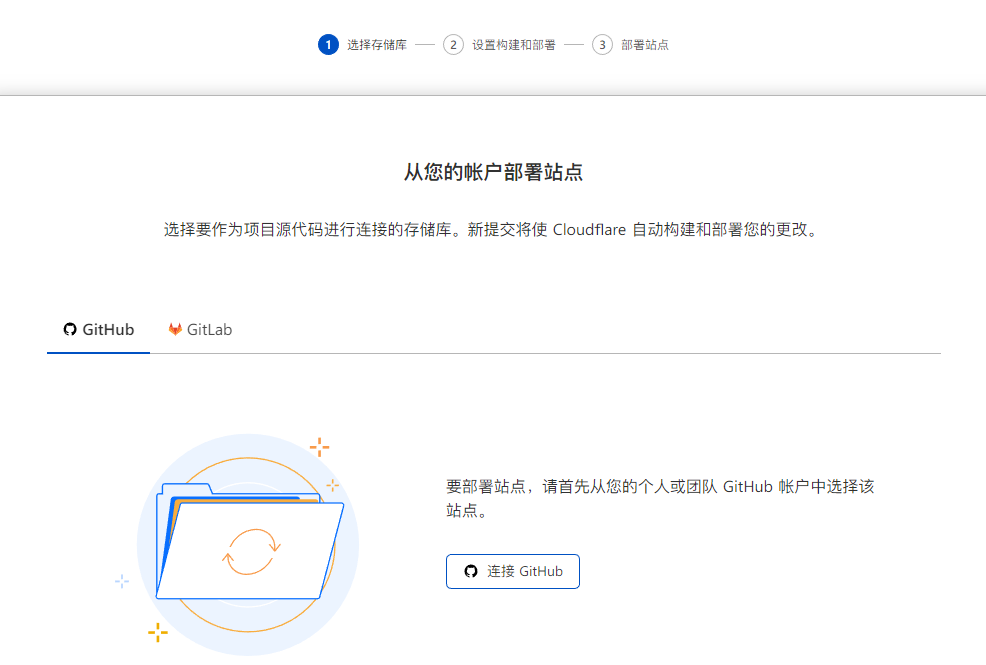Click the pale blue sparkle left of folder
The width and height of the screenshot is (986, 665).
[x=121, y=581]
